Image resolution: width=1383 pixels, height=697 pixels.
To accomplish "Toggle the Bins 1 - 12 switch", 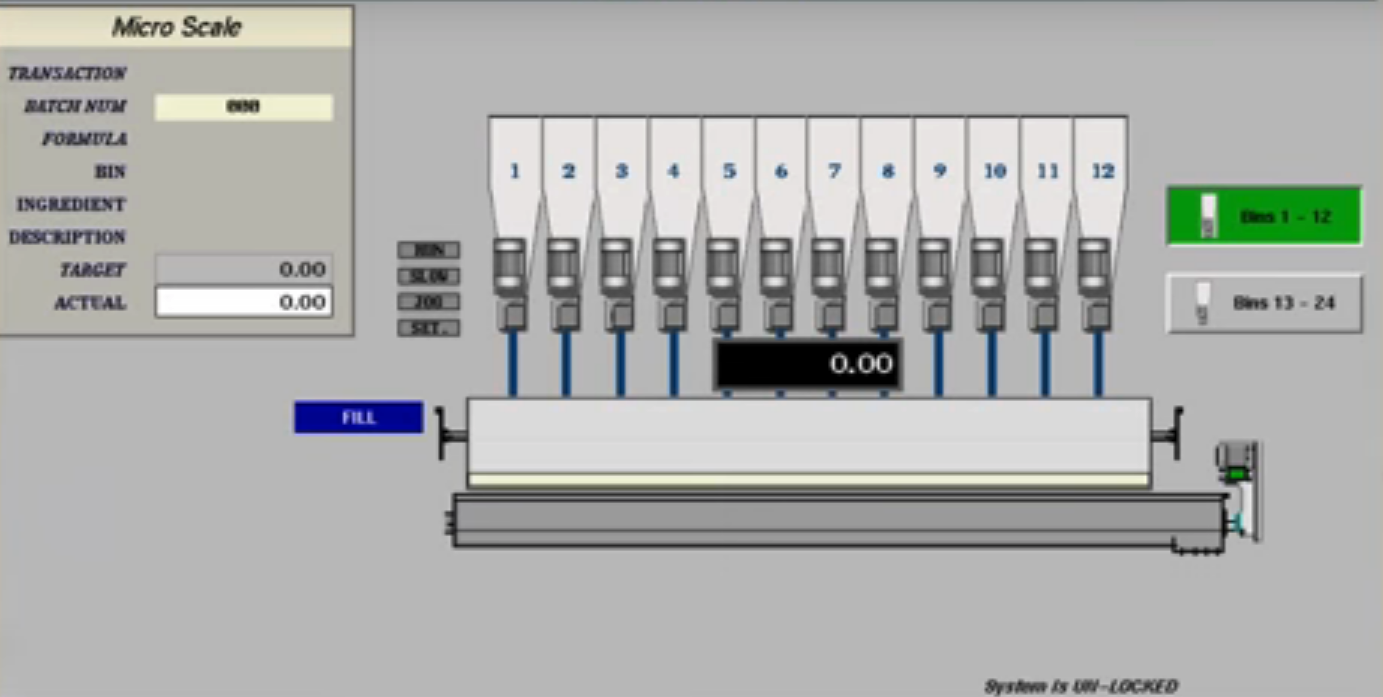I will 1263,214.
